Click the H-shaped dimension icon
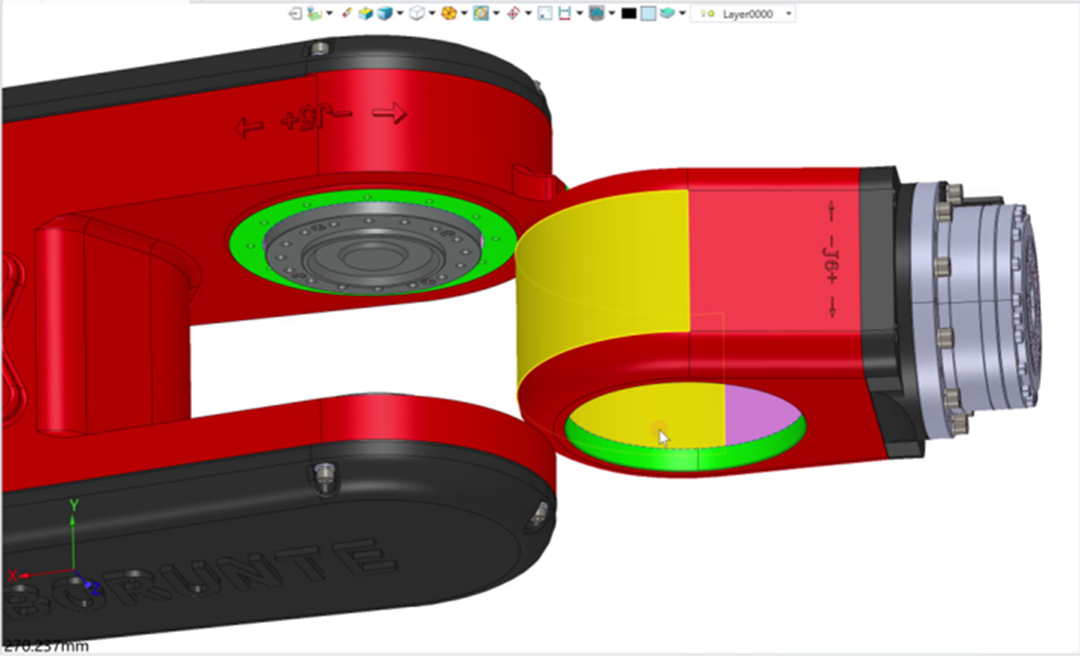This screenshot has height=657, width=1080. [x=565, y=14]
